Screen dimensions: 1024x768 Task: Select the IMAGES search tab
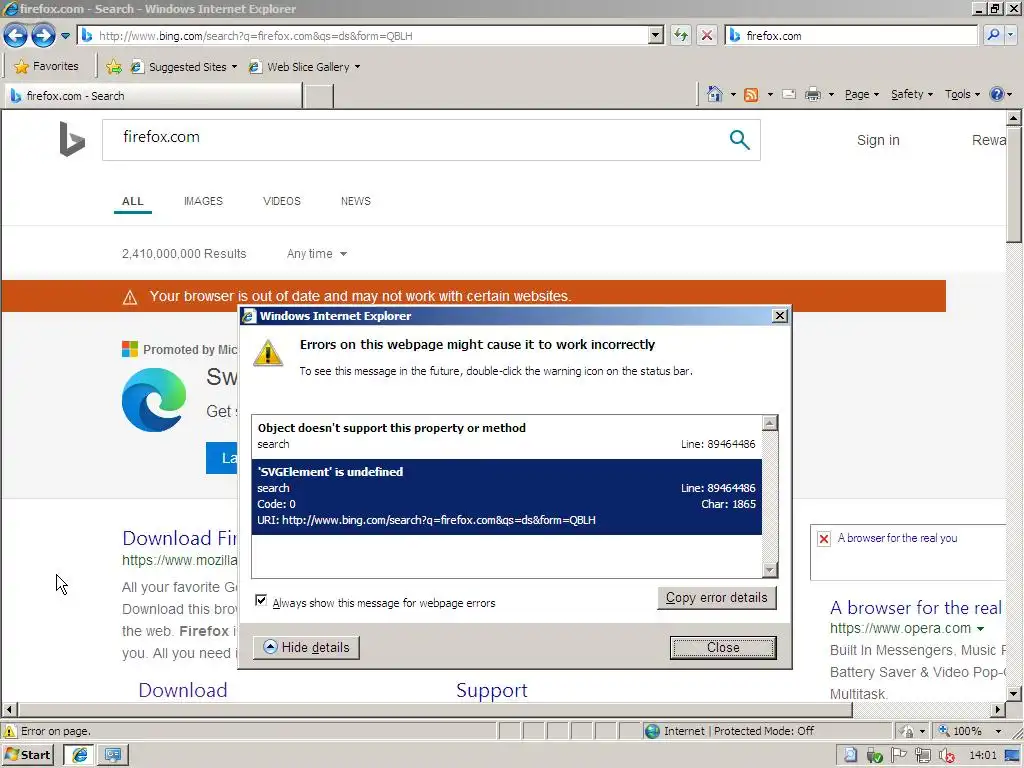click(x=203, y=201)
